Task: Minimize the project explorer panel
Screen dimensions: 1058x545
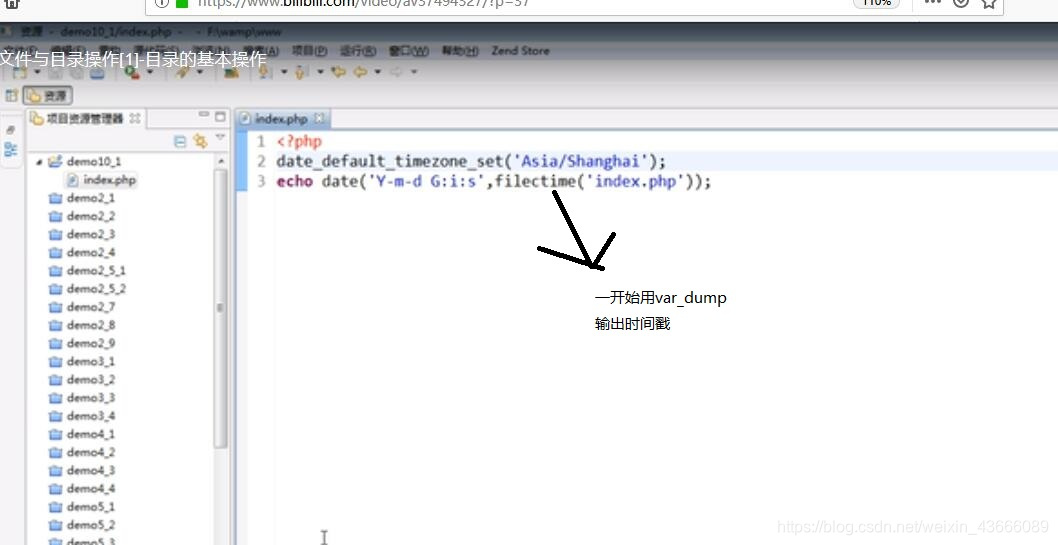Action: 203,115
